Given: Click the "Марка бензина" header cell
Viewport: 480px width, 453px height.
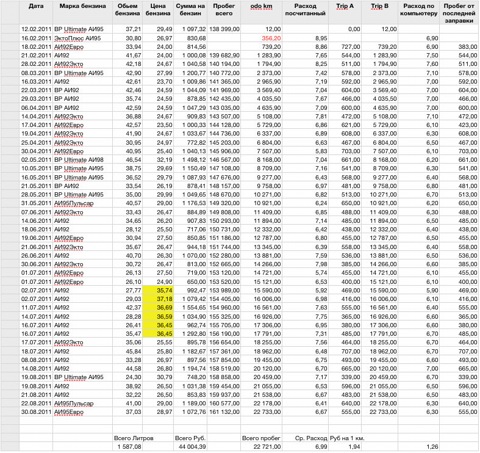Looking at the screenshot, I should [83, 12].
